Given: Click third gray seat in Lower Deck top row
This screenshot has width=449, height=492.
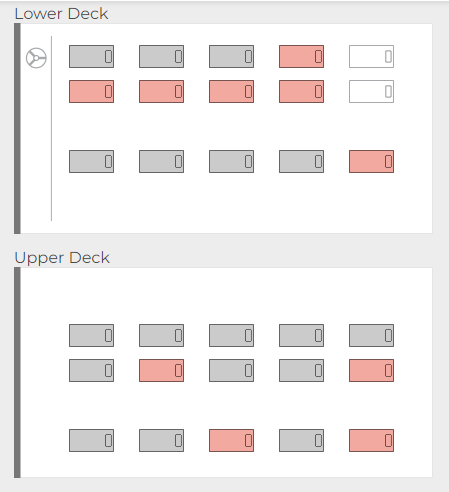Looking at the screenshot, I should tap(231, 56).
